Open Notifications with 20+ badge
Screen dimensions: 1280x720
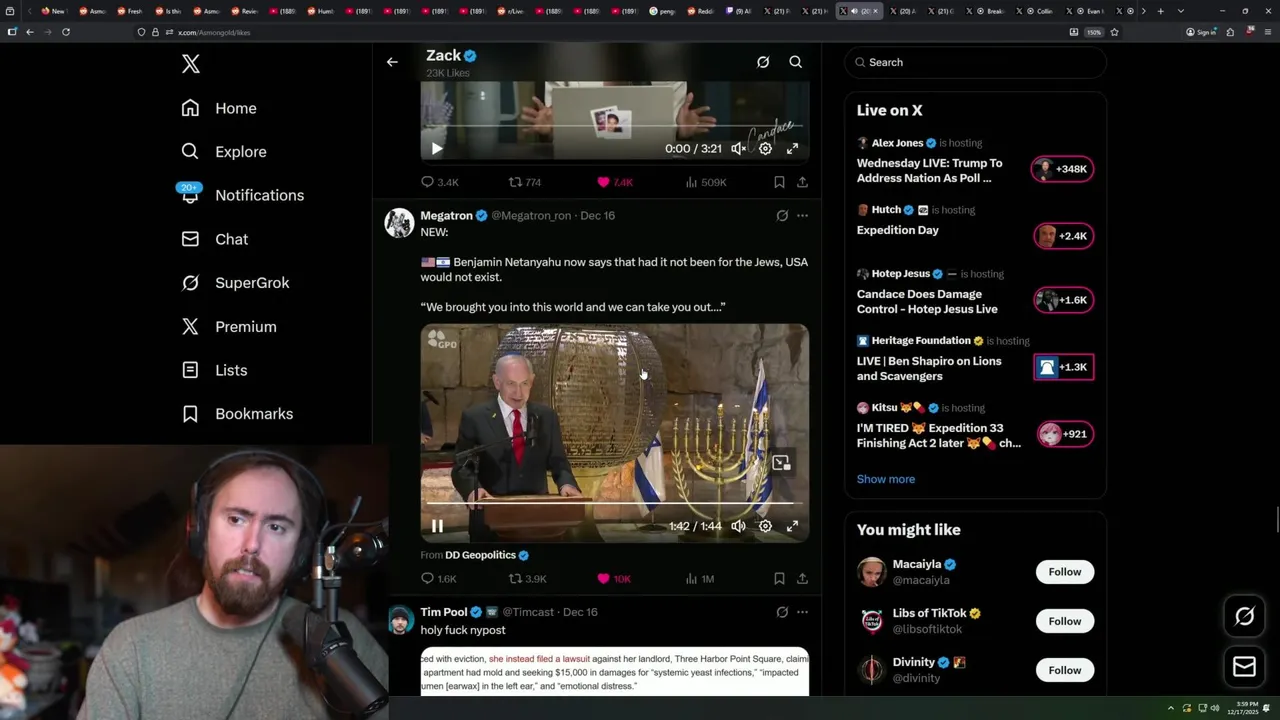[242, 195]
